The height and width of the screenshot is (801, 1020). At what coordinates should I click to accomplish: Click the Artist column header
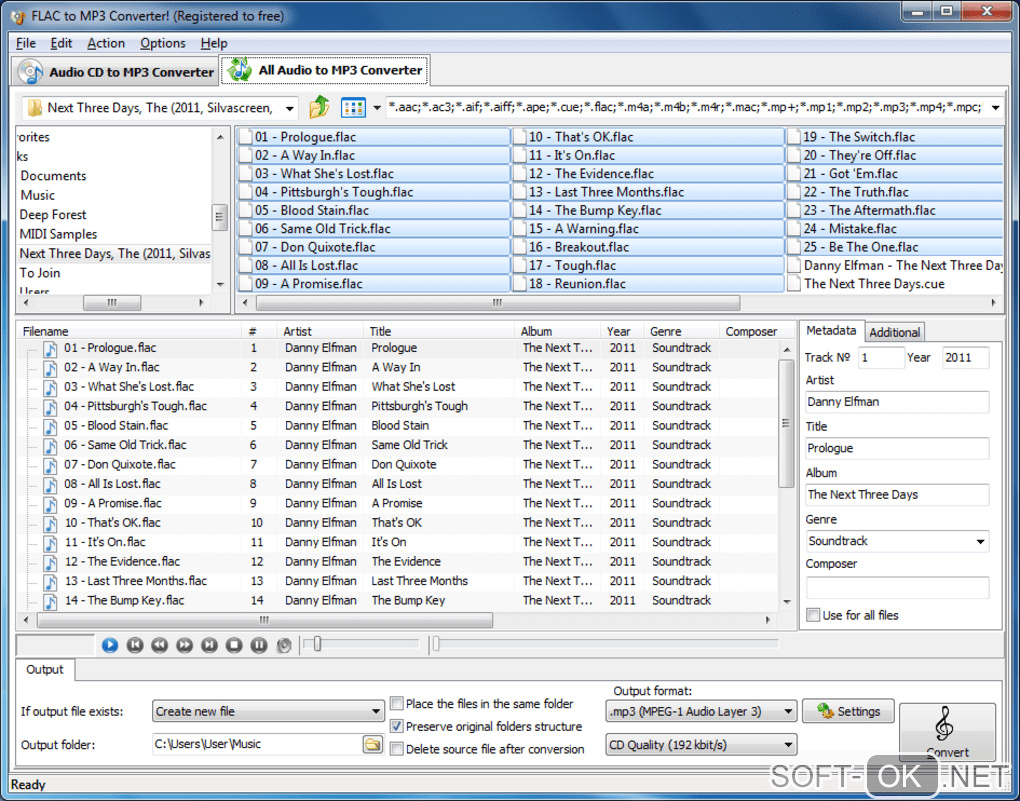pos(319,331)
